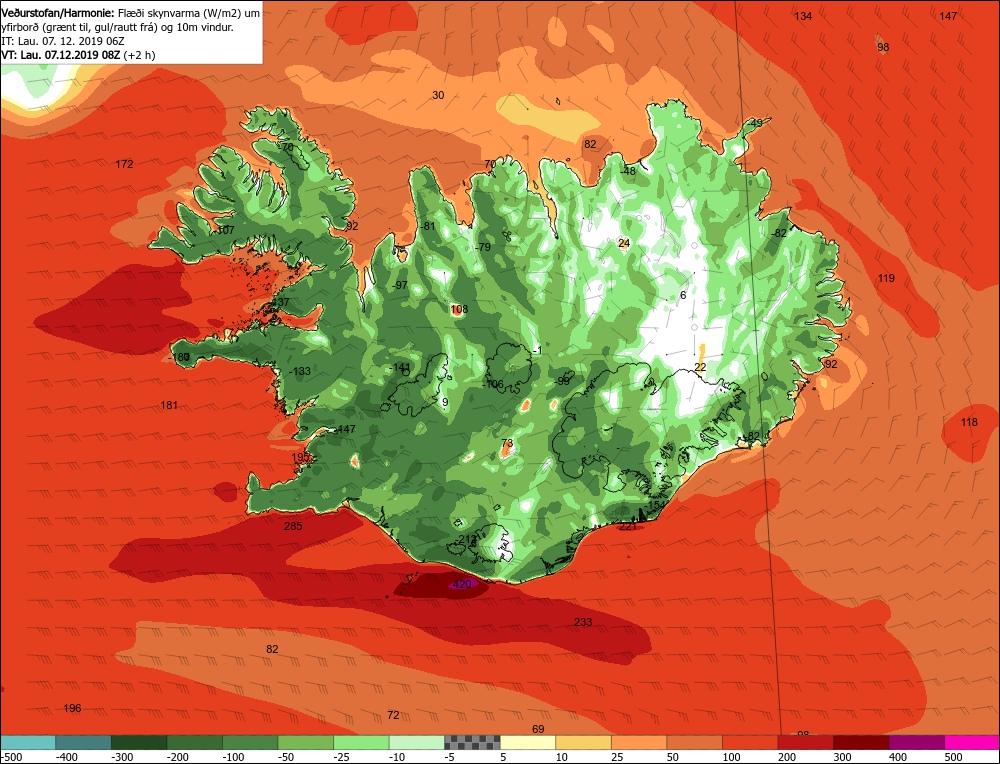Click the -133 value on the land

click(300, 371)
